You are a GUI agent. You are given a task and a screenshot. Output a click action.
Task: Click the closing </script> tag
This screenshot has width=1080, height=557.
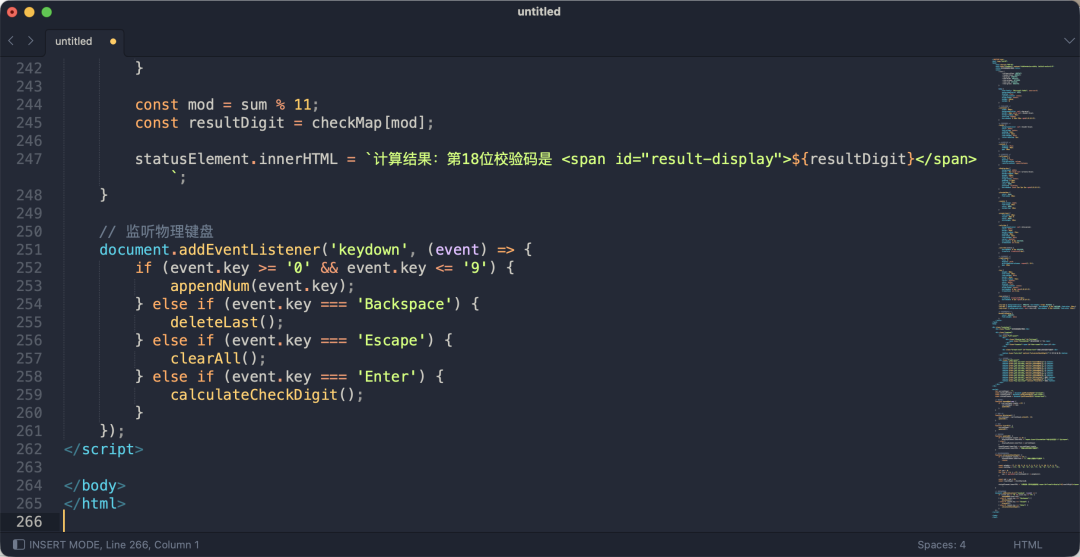(x=104, y=449)
